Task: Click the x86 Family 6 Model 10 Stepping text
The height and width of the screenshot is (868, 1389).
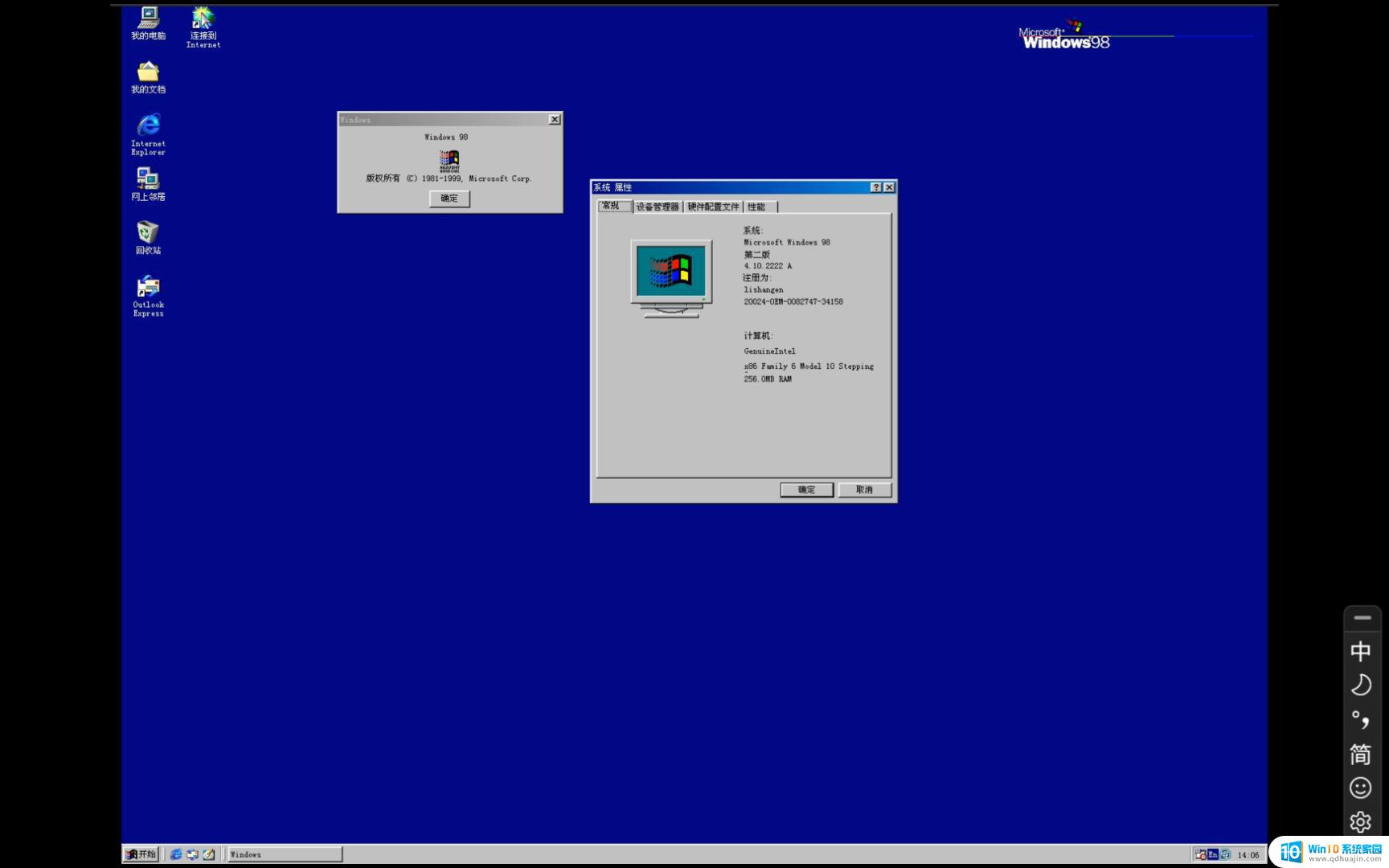Action: (x=809, y=366)
